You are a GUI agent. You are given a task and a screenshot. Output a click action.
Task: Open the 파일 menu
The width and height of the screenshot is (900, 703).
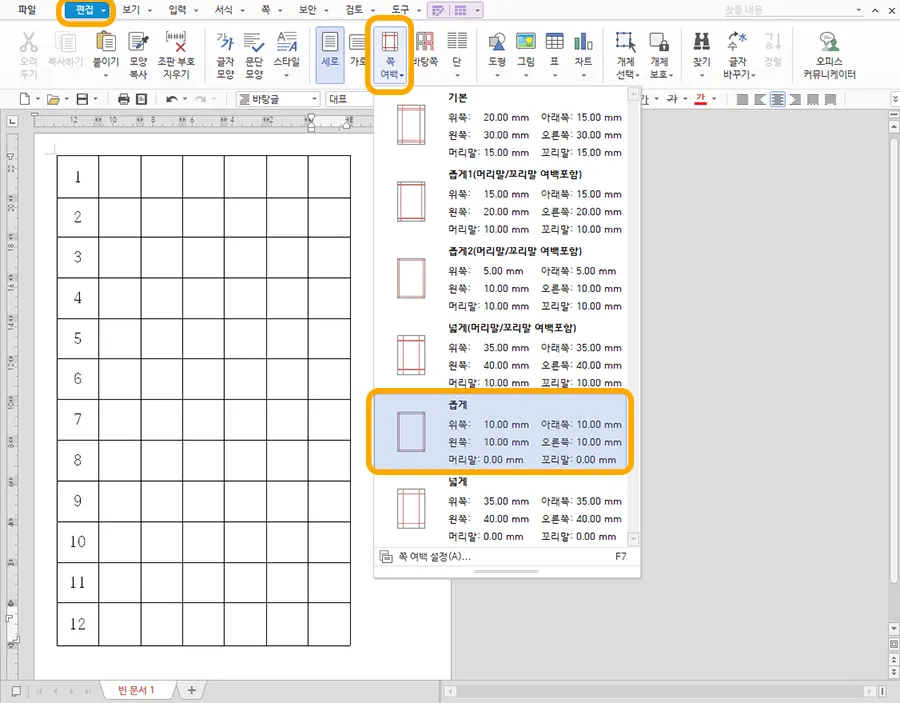click(26, 10)
